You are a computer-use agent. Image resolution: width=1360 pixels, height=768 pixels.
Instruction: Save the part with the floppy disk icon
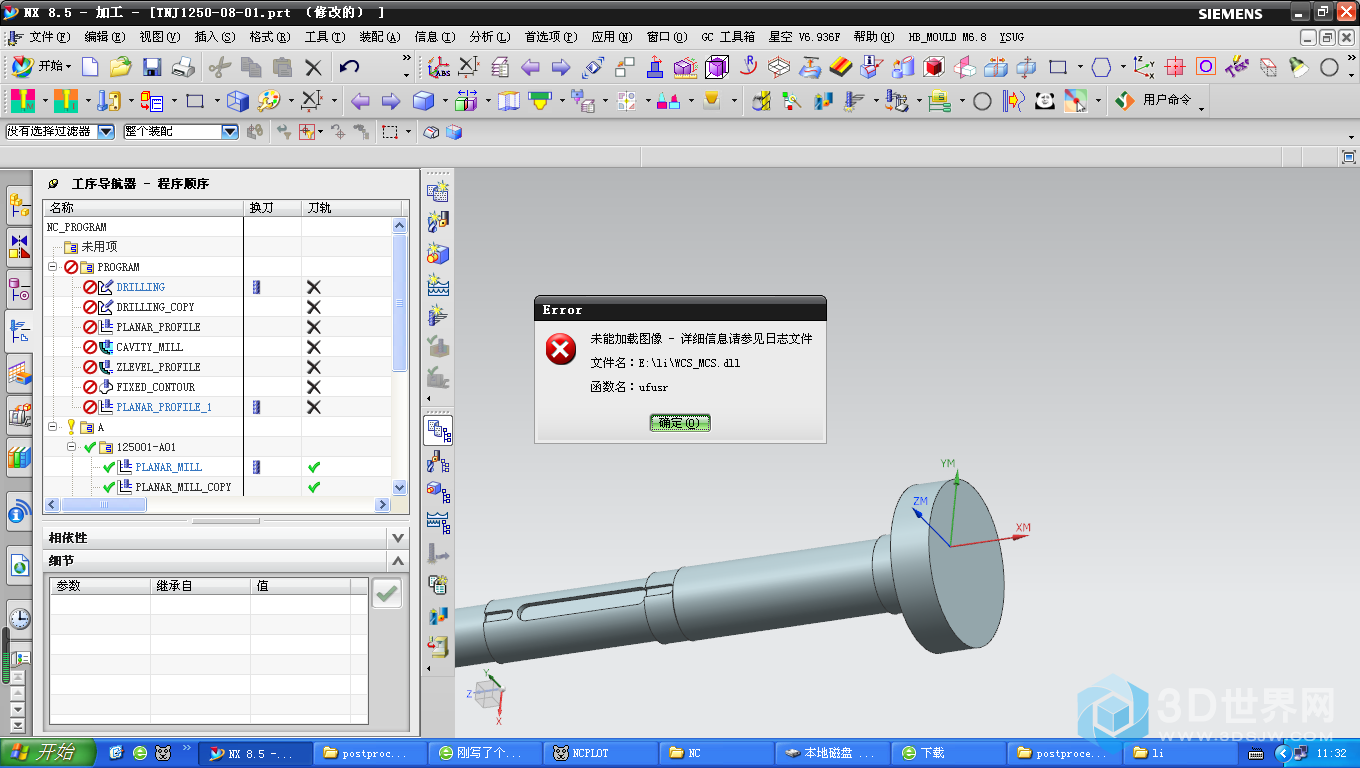152,67
